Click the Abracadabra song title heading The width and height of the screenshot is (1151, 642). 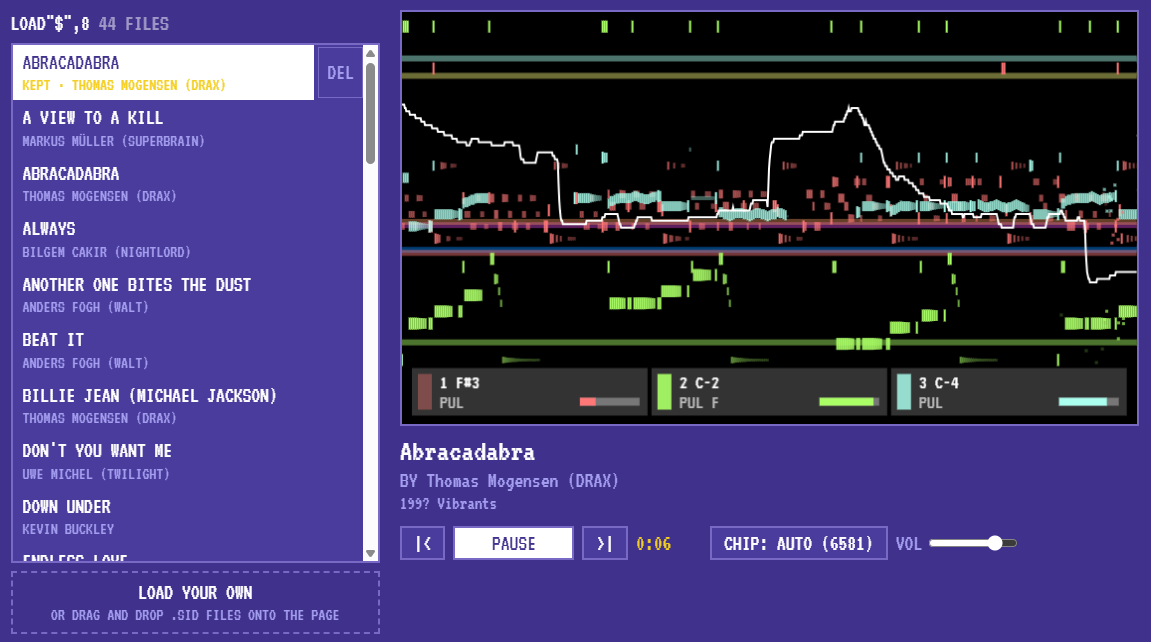point(468,452)
